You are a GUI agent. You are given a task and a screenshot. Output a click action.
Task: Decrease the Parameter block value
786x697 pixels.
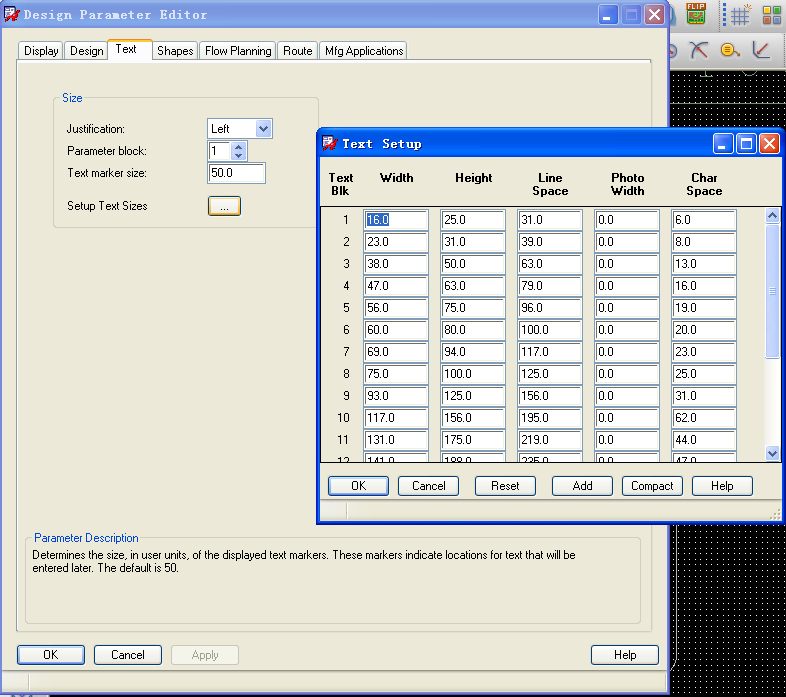238,156
